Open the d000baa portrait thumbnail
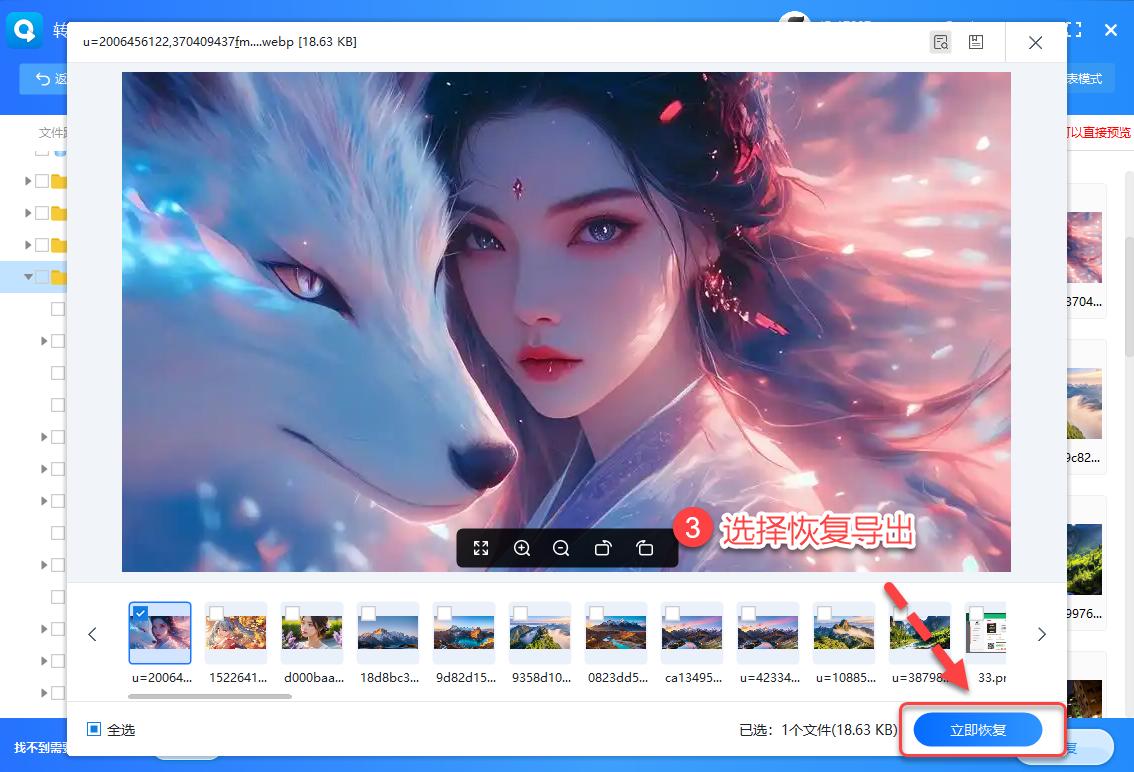Image resolution: width=1134 pixels, height=772 pixels. pos(312,634)
